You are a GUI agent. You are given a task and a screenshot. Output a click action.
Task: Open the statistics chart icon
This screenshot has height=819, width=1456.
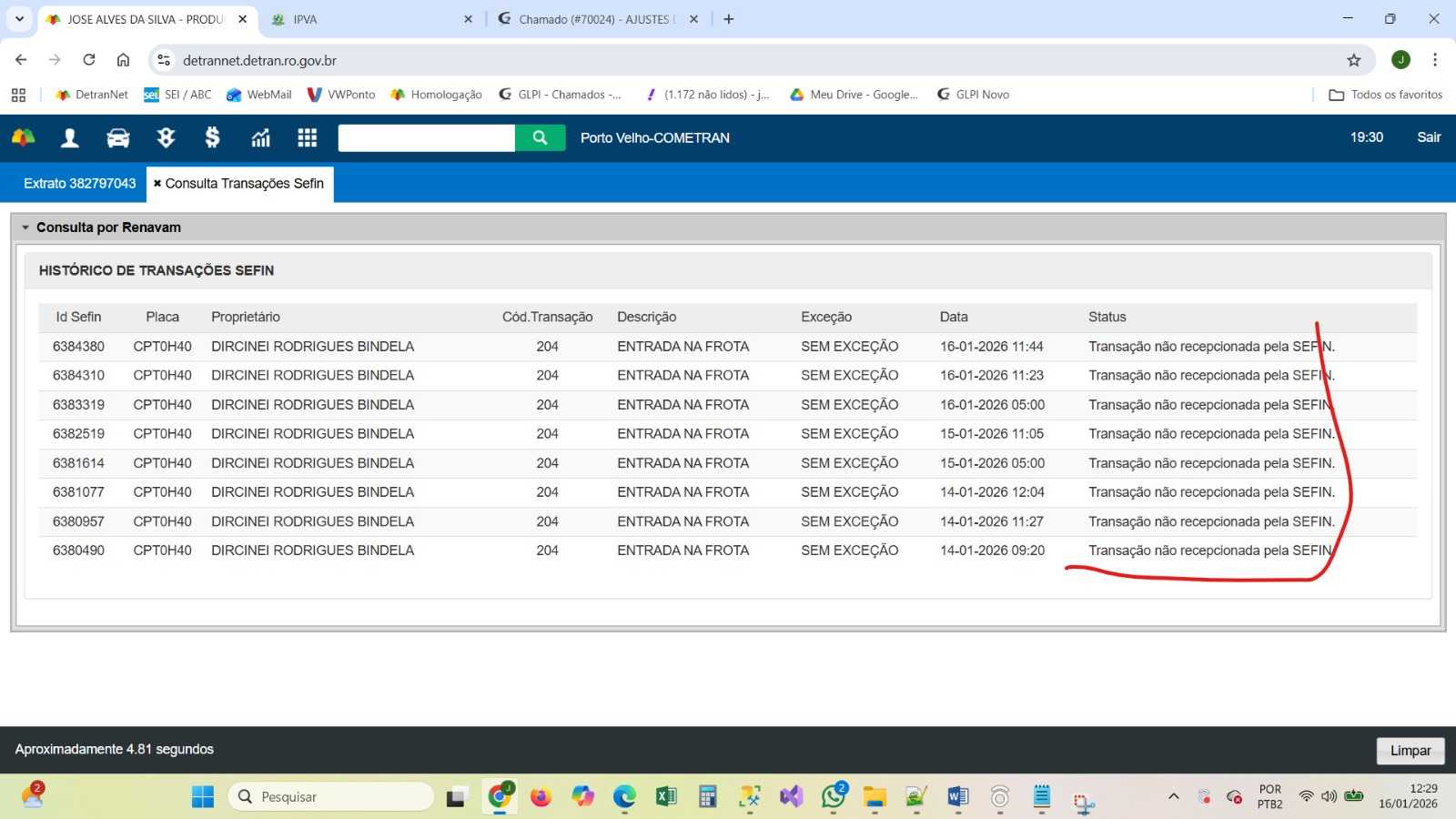(x=261, y=137)
